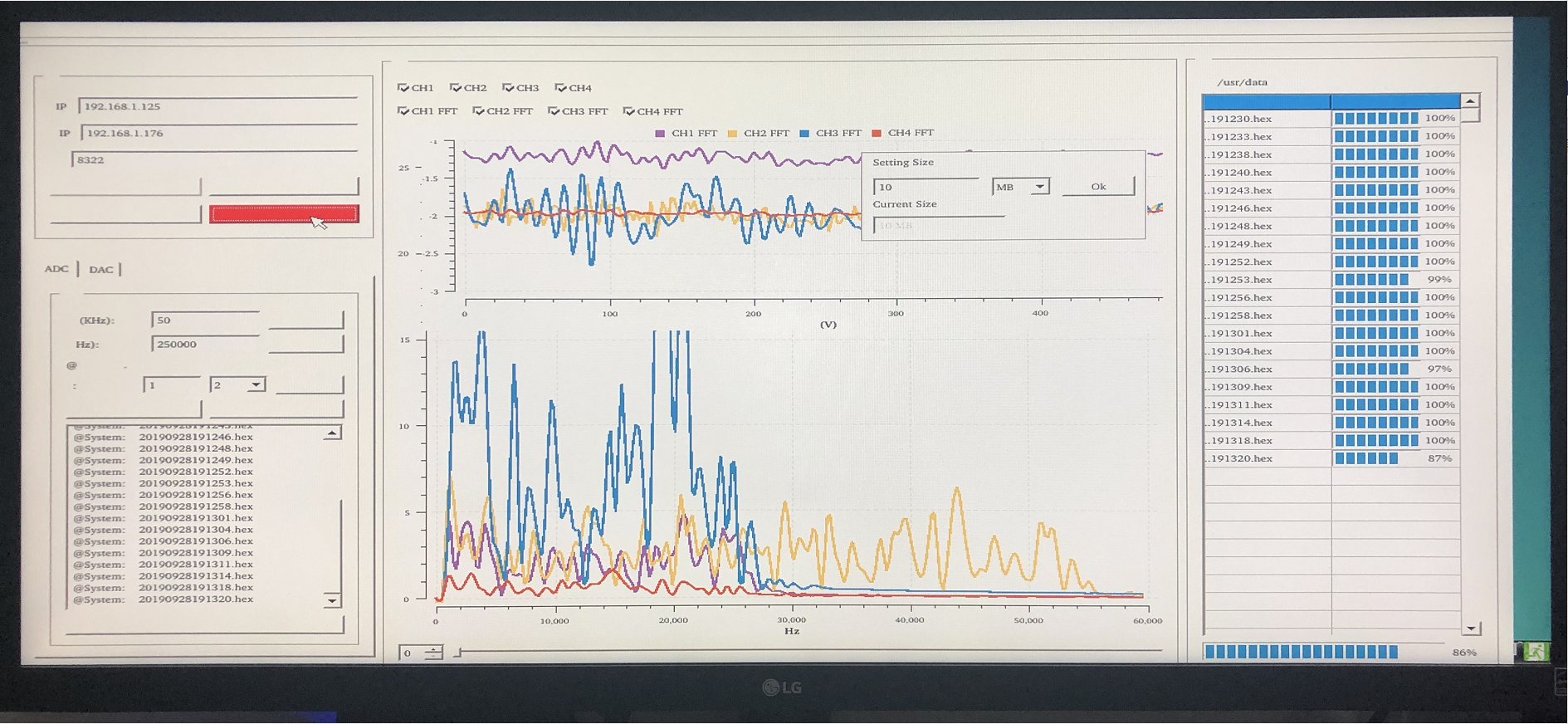Screen dimensions: 1568x724
Task: Click the red CH4 FFT legend swatch
Action: pyautogui.click(x=877, y=133)
